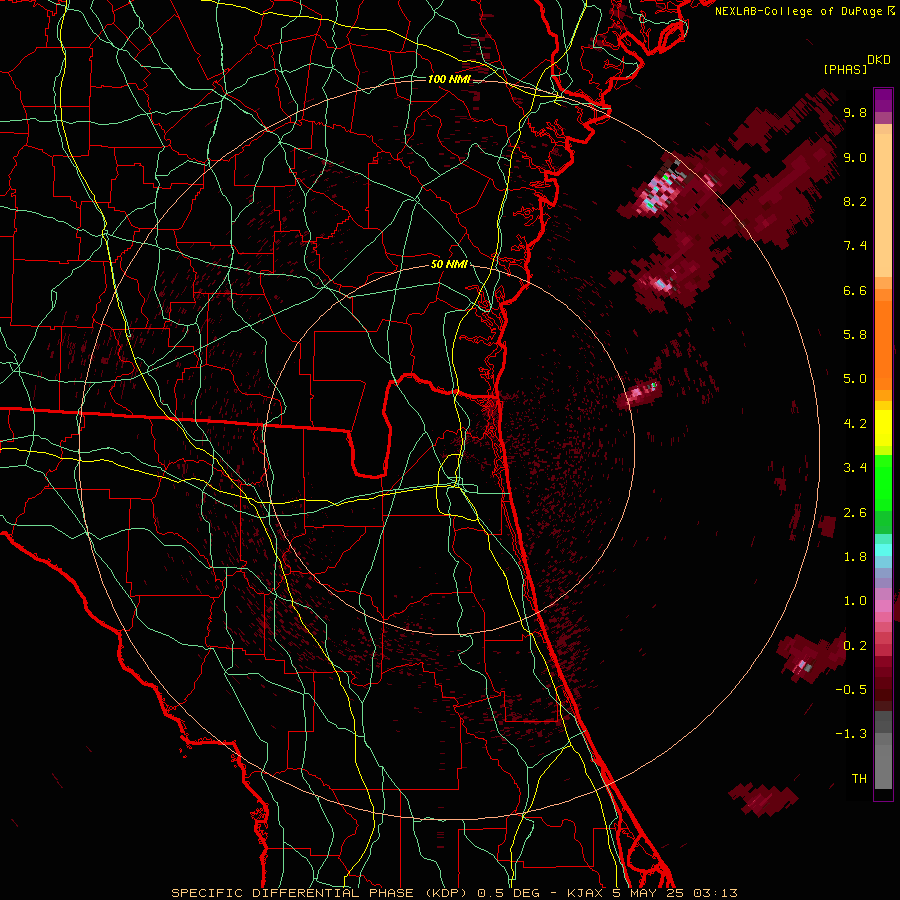
Task: Select the 3.4 scale label
Action: click(855, 468)
